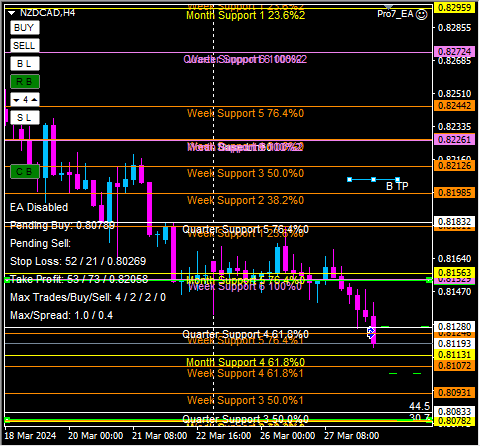Click the Week Support 3 50.0%1 label

pyautogui.click(x=246, y=400)
